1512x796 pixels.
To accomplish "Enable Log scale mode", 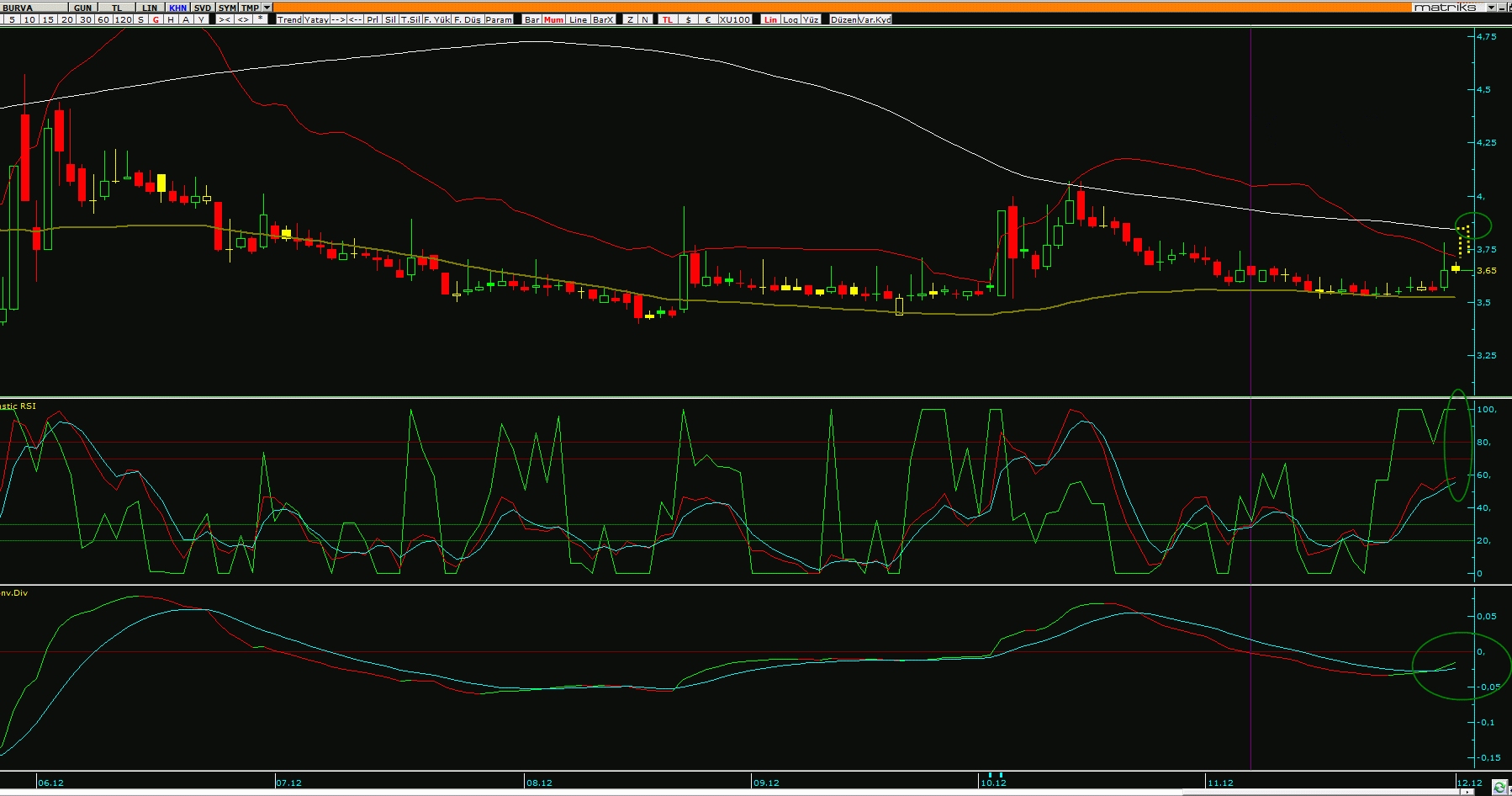I will coord(790,19).
